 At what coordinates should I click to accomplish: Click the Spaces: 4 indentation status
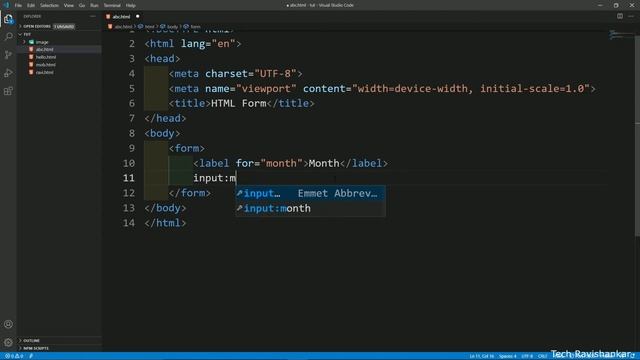508,356
